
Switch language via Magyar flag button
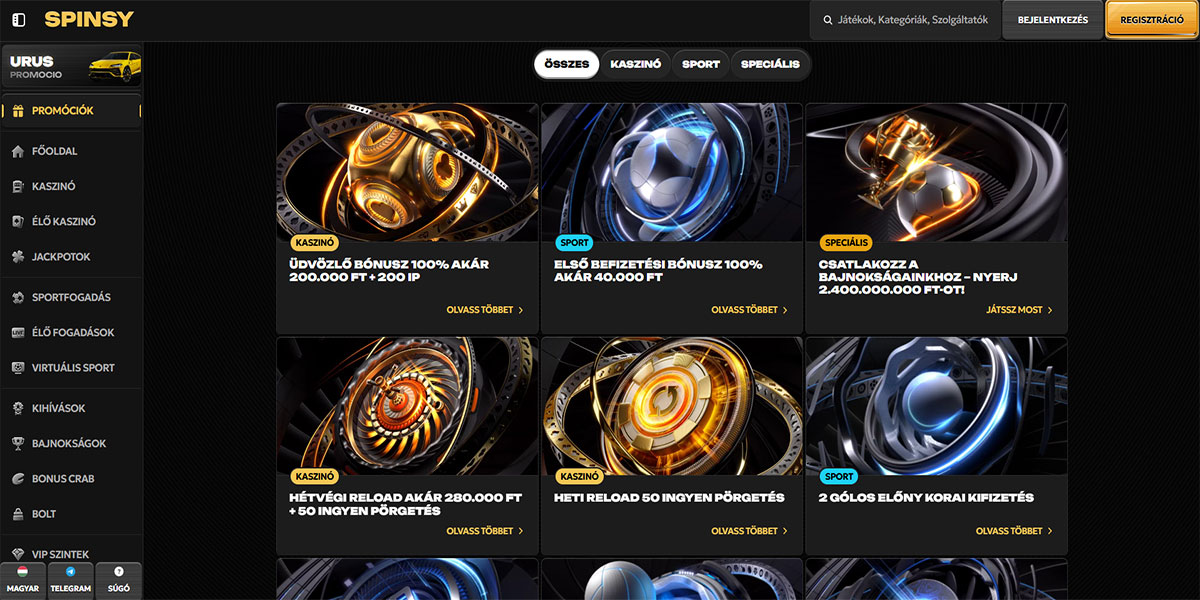22,580
